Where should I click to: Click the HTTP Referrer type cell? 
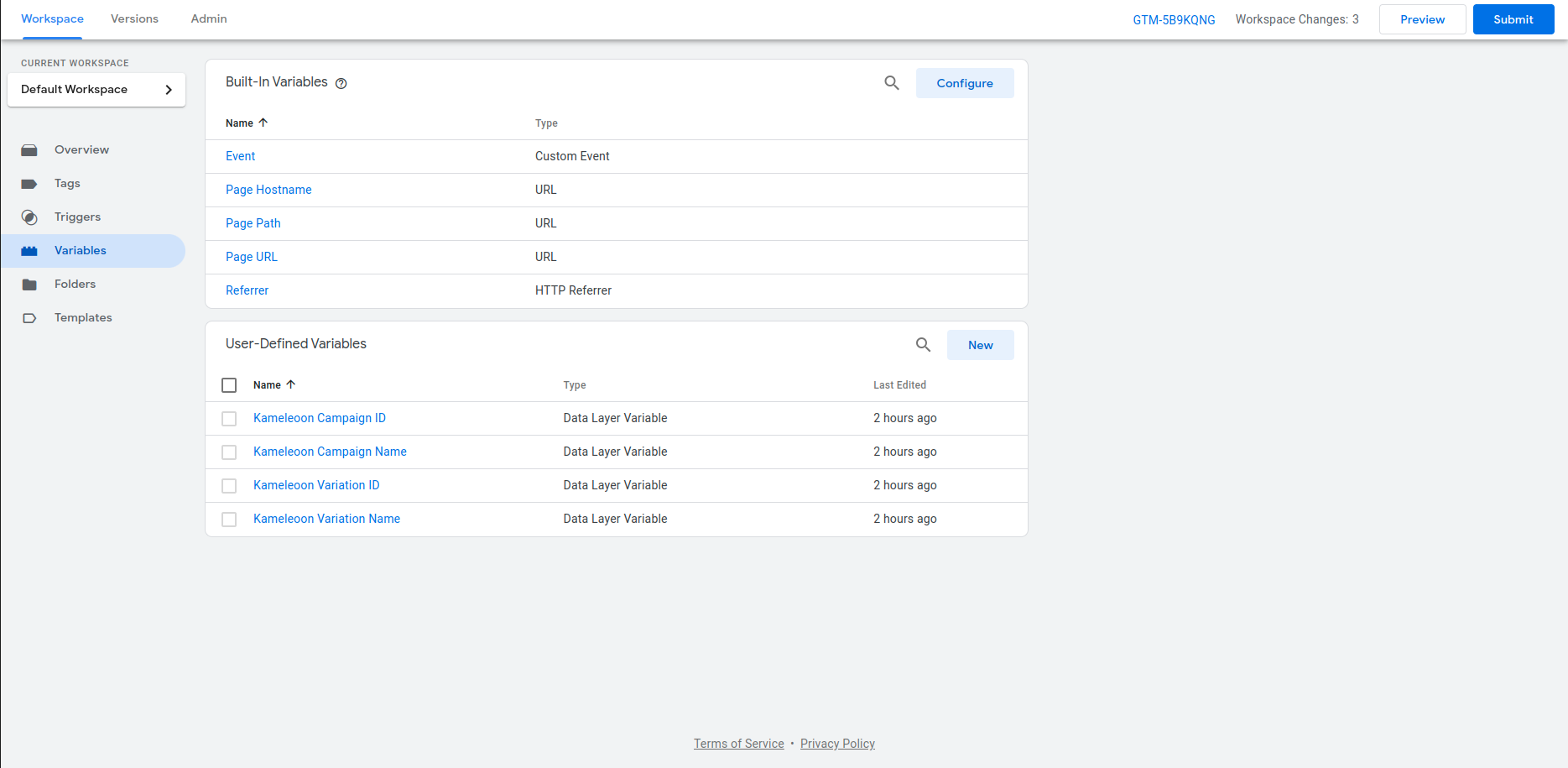[x=573, y=290]
